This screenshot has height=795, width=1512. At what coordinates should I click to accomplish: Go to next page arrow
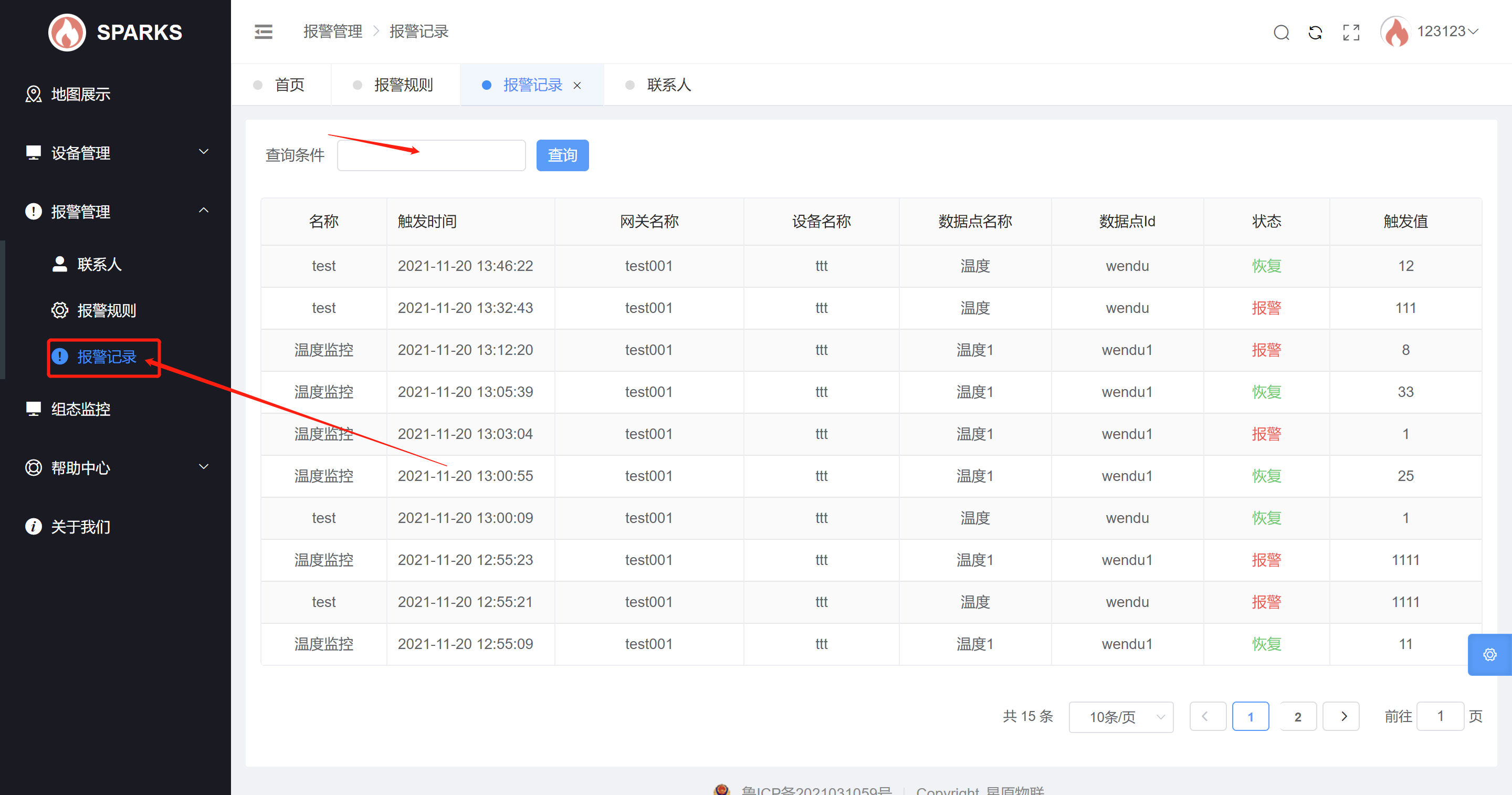[x=1341, y=716]
